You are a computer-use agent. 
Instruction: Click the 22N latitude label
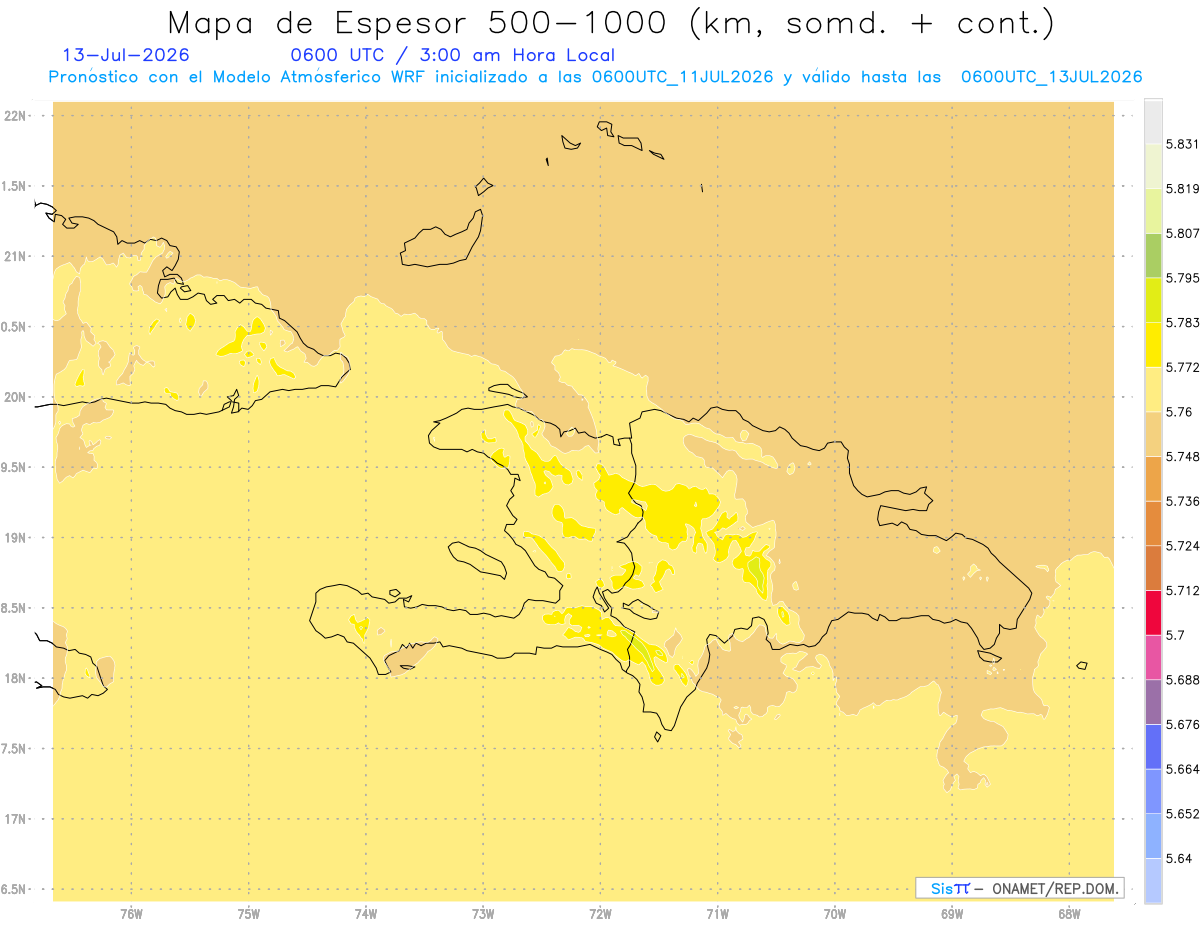[16, 116]
